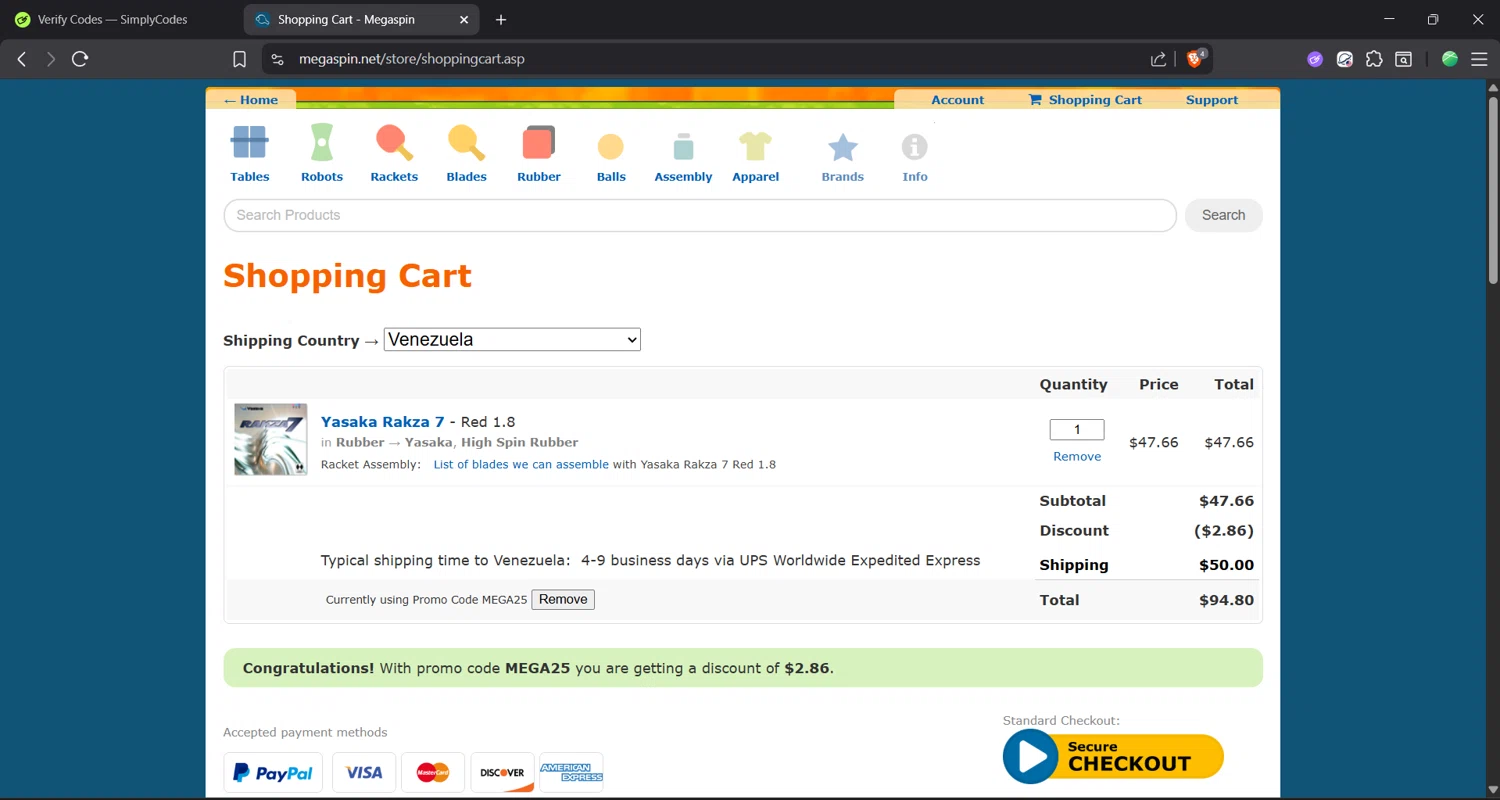The image size is (1500, 800).
Task: Click the quantity field for Rakza 7
Action: pyautogui.click(x=1077, y=429)
